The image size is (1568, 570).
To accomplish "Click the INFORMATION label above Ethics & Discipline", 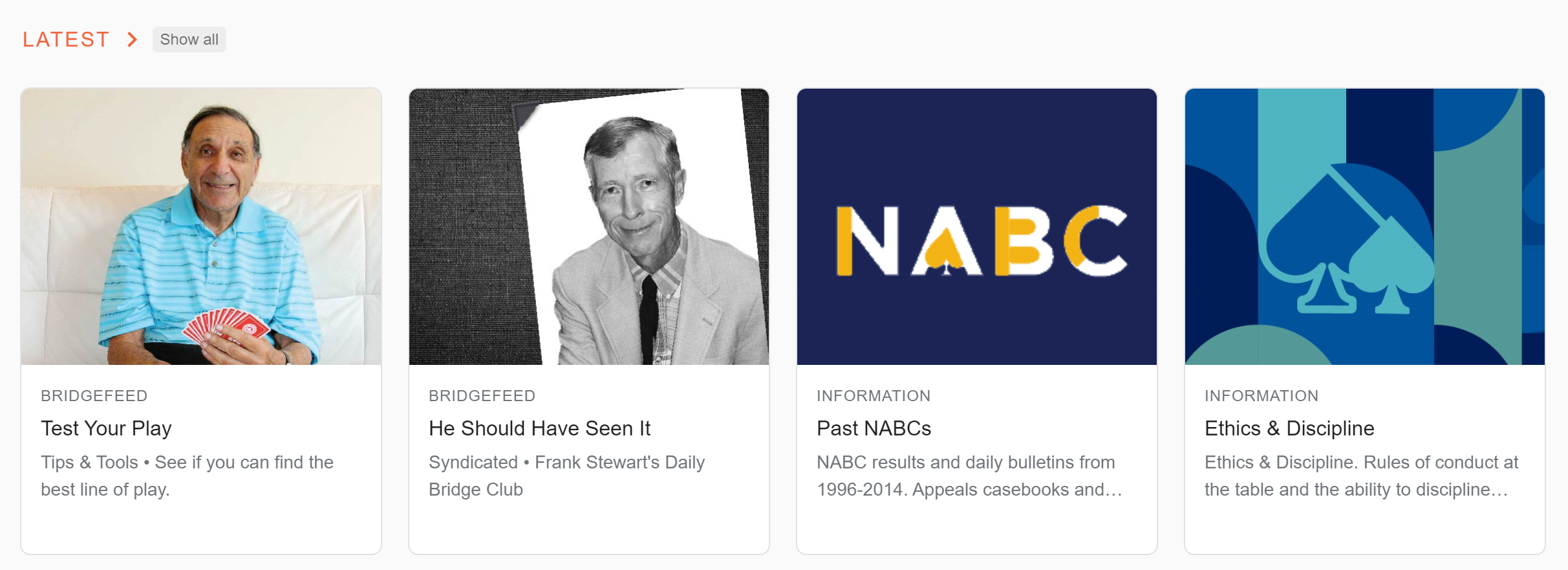I will point(1262,396).
